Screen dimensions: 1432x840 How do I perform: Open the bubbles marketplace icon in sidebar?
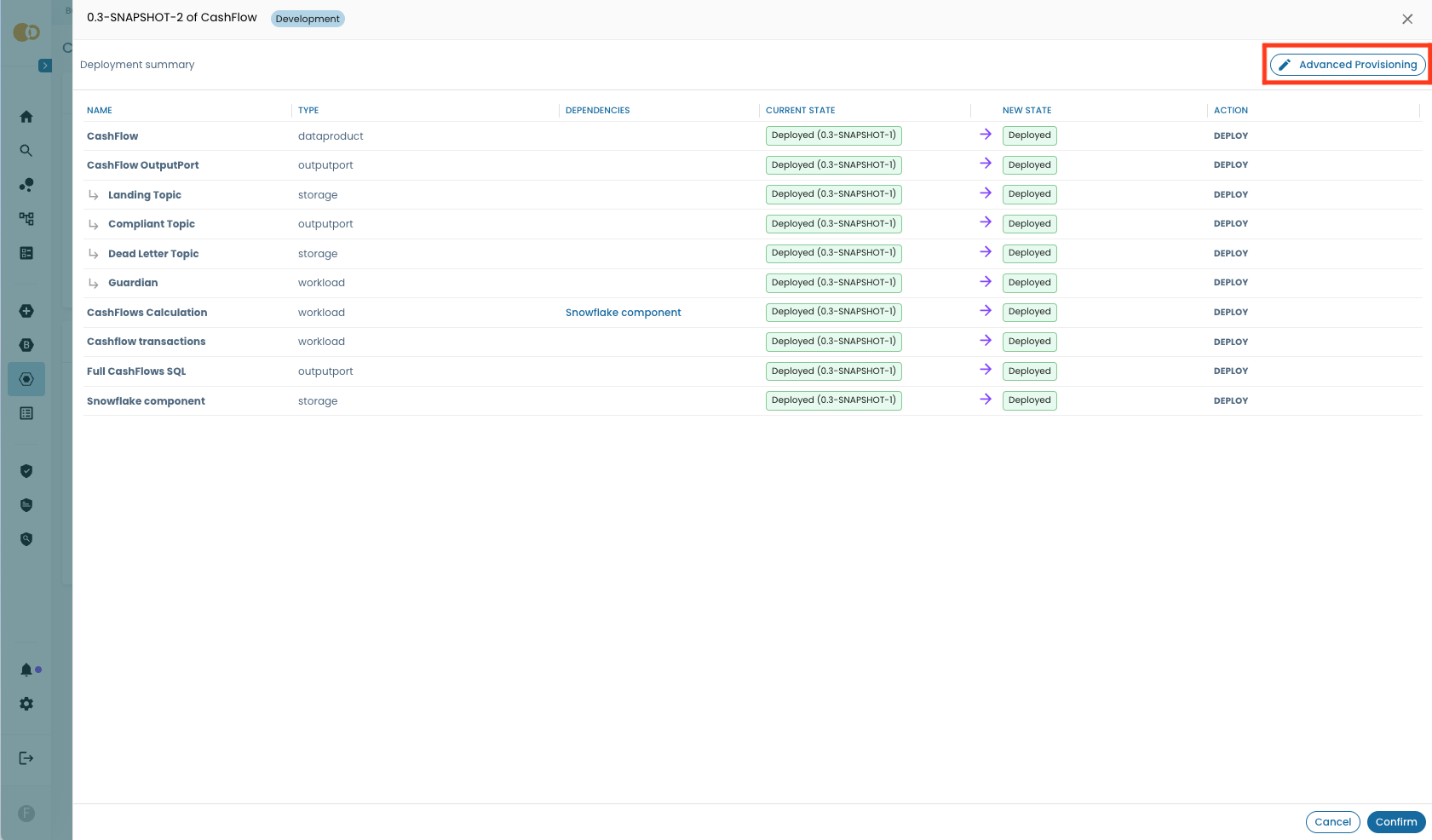pos(26,185)
